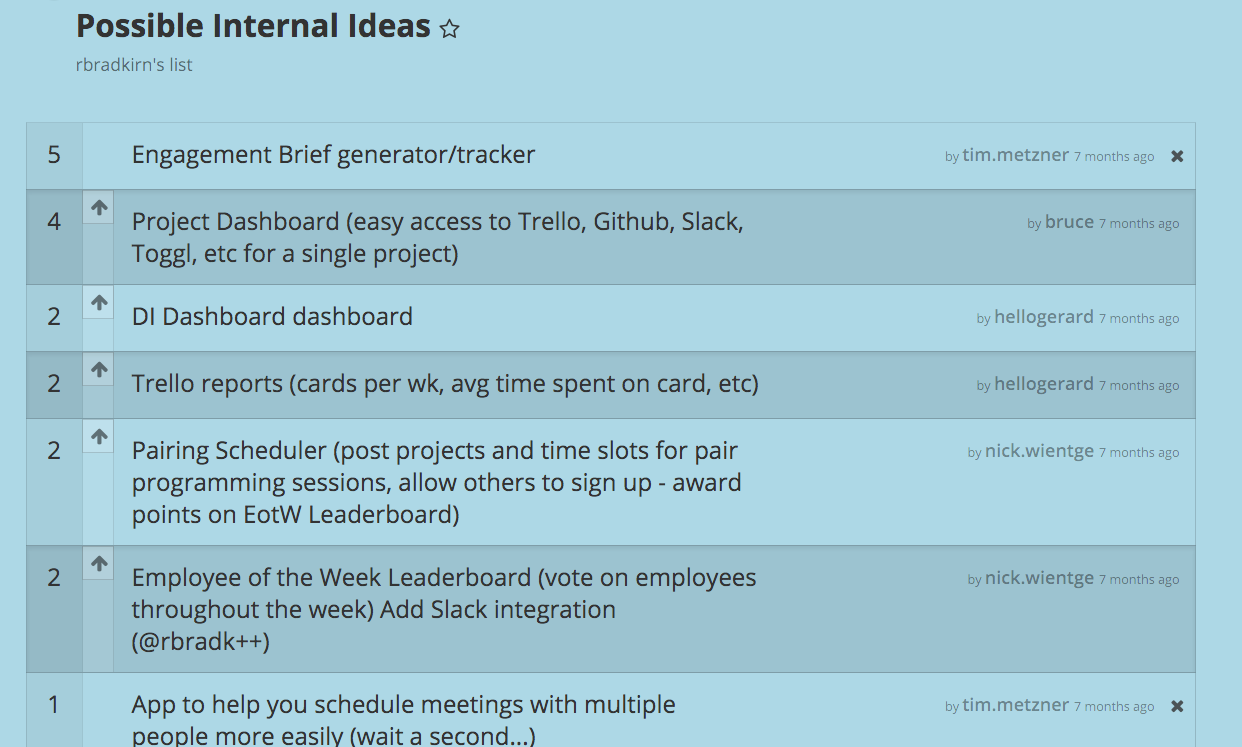Open nick.wientge's profile on Pairing Scheduler row

[x=1039, y=451]
